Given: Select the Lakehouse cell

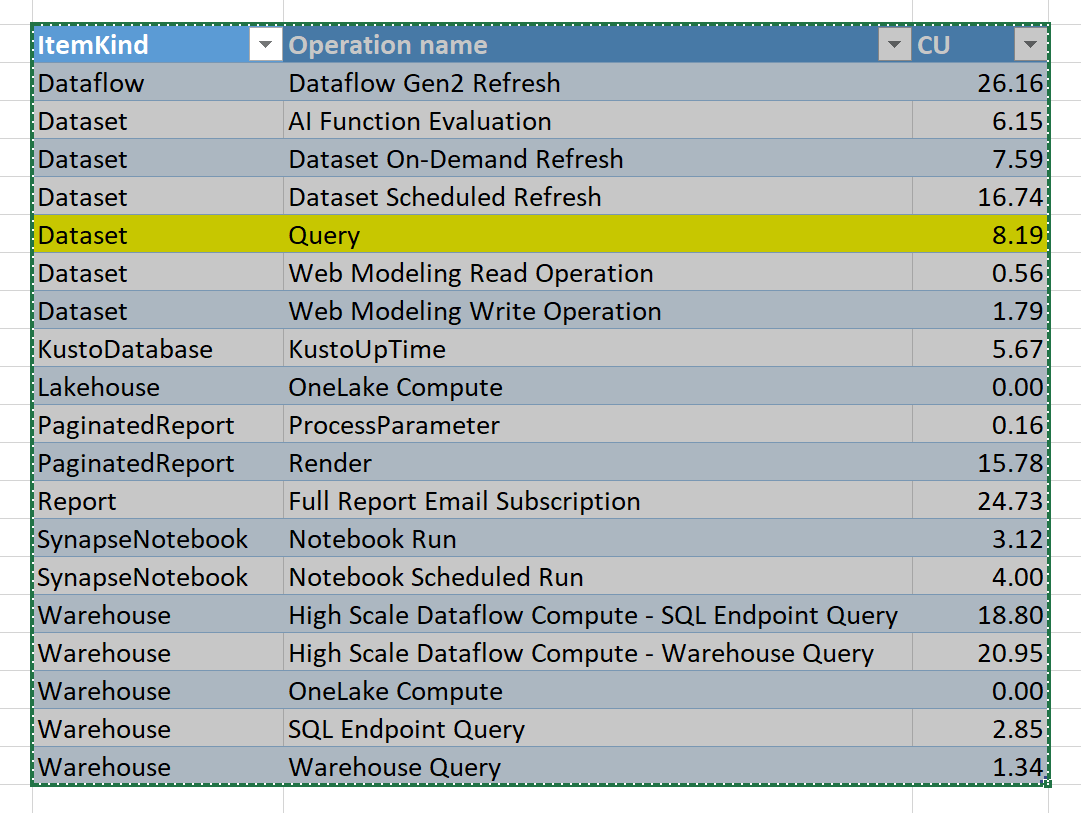Looking at the screenshot, I should pos(99,387).
